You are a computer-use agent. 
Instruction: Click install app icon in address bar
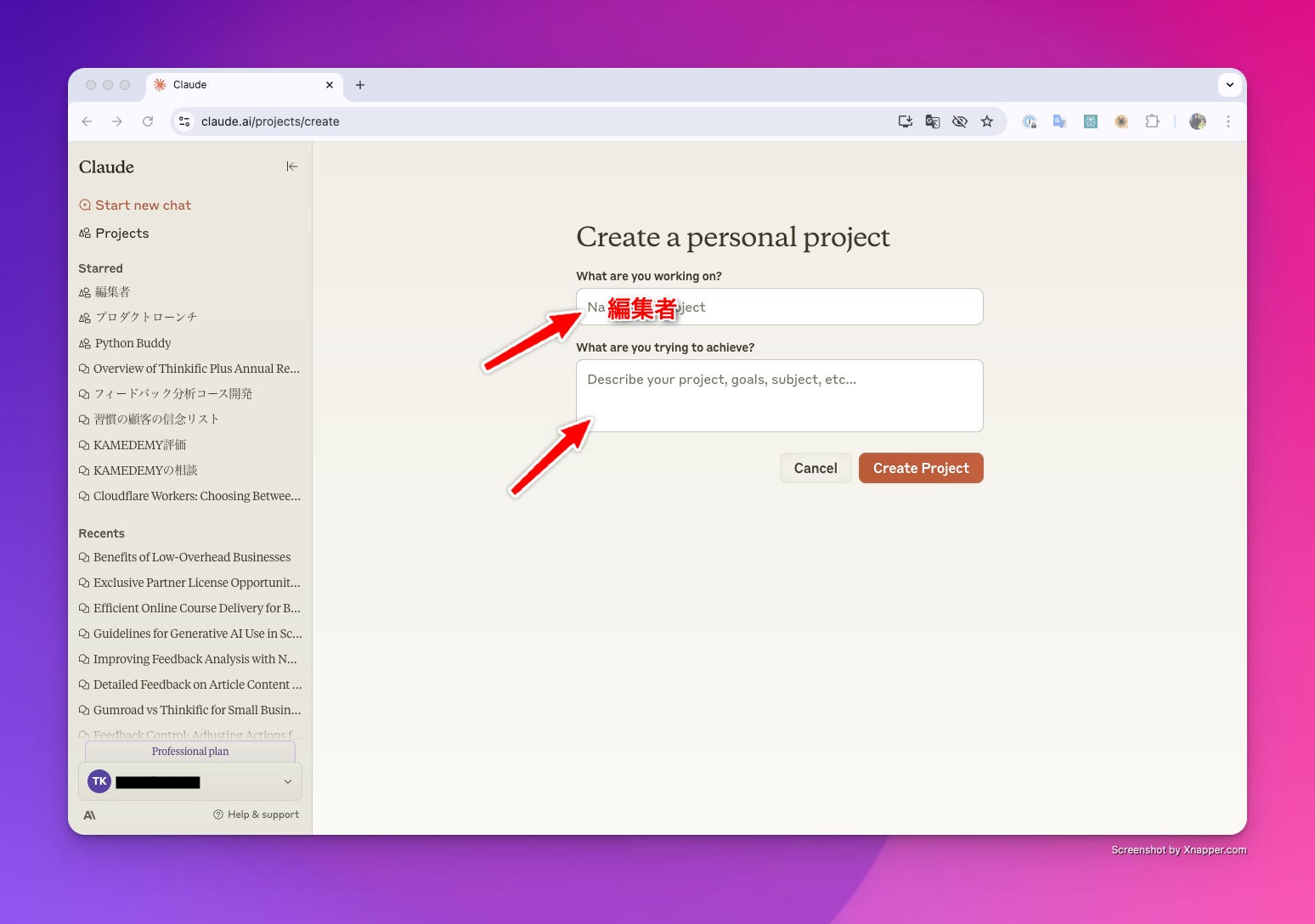906,121
